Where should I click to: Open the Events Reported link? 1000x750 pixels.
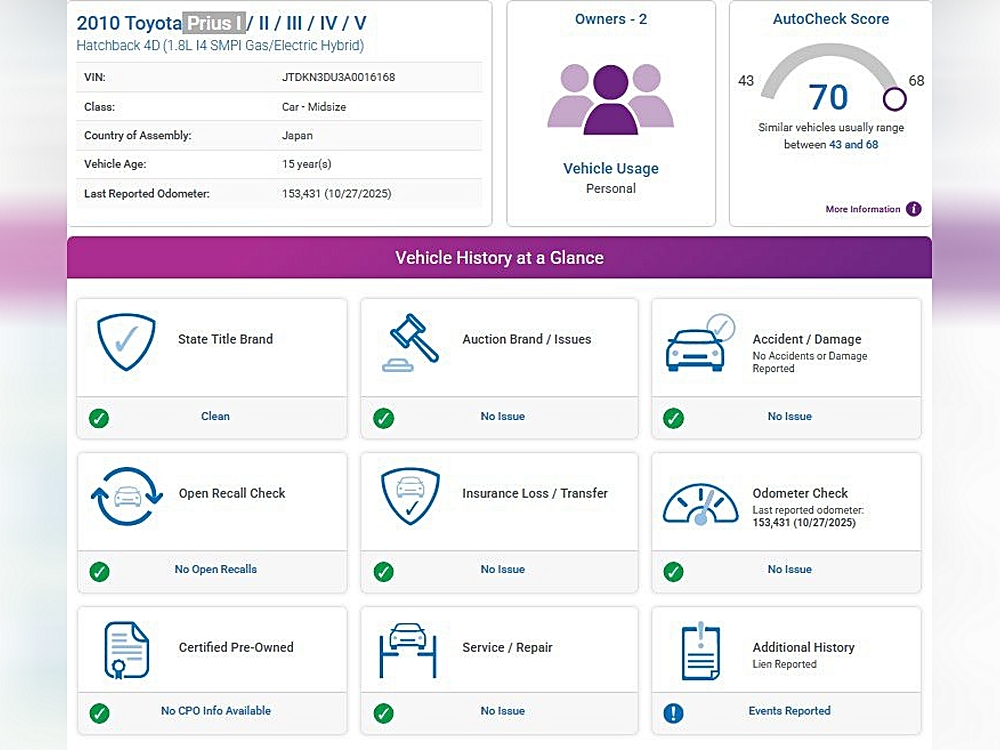(789, 711)
